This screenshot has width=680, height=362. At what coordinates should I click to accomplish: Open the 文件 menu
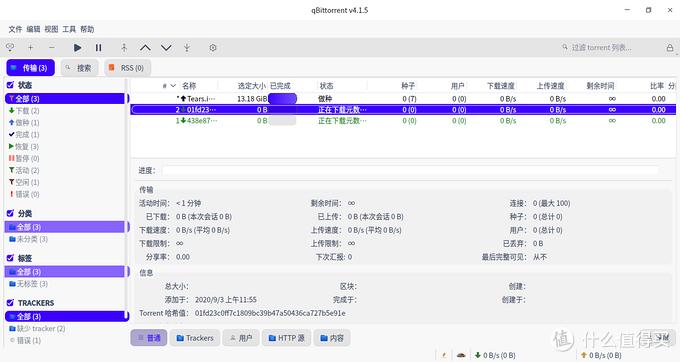(15, 29)
